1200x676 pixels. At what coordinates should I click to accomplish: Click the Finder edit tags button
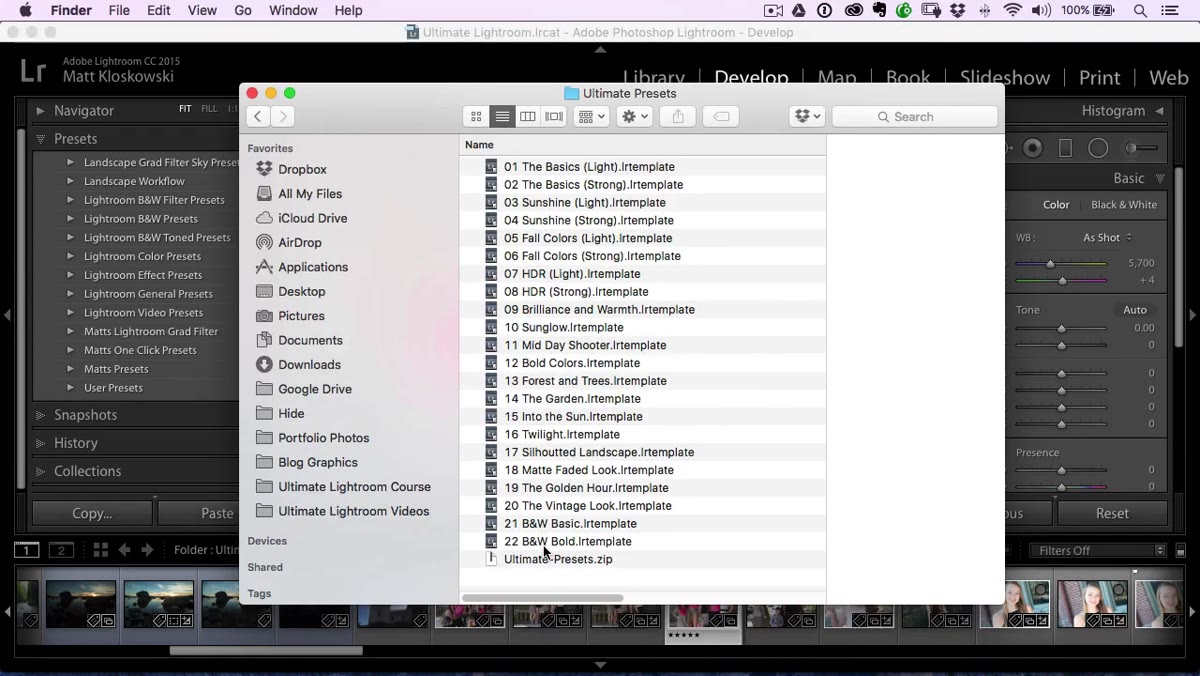pyautogui.click(x=721, y=117)
